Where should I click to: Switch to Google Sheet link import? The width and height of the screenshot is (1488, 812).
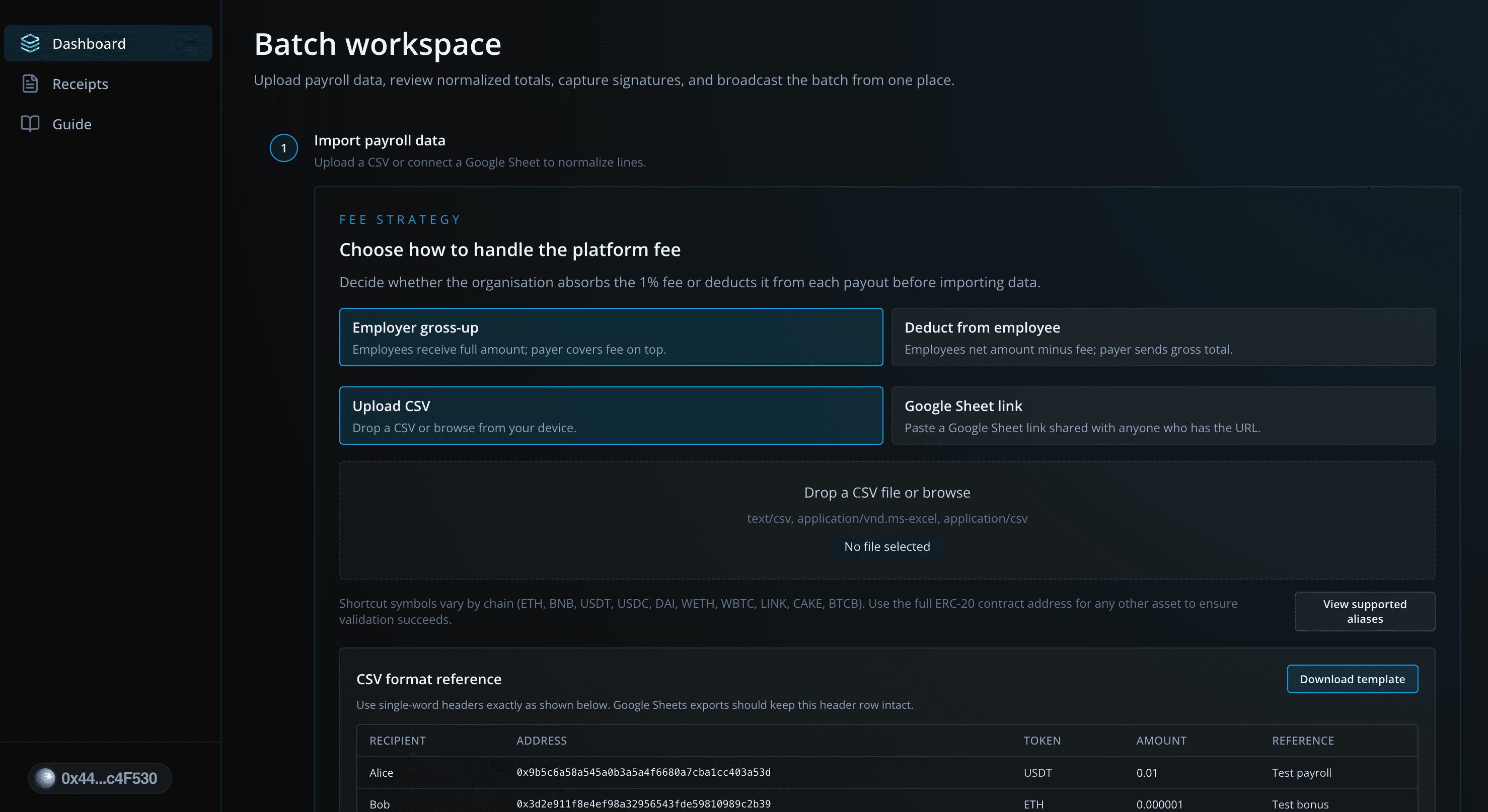tap(1163, 416)
